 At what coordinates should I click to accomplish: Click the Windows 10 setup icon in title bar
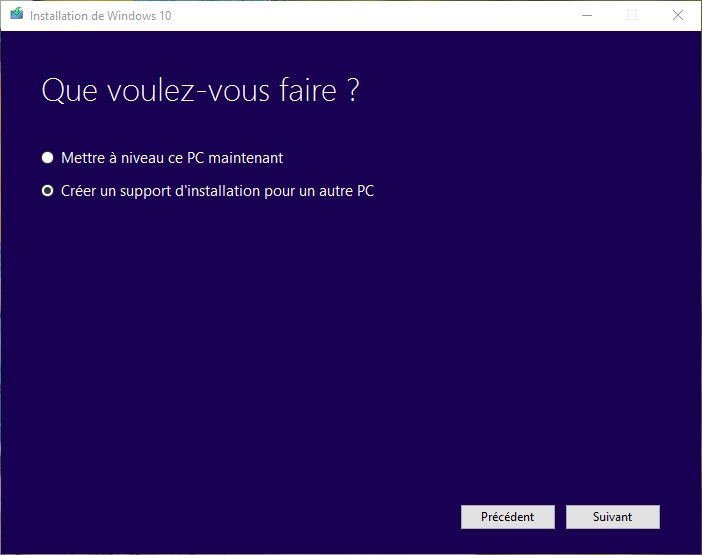point(17,14)
